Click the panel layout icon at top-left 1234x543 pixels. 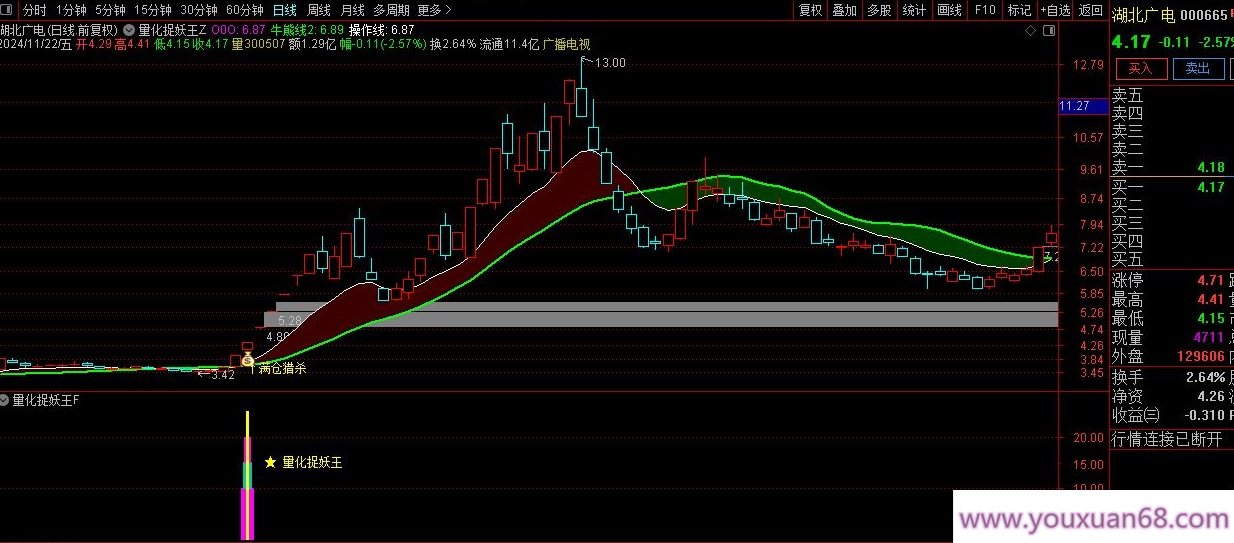click(9, 10)
